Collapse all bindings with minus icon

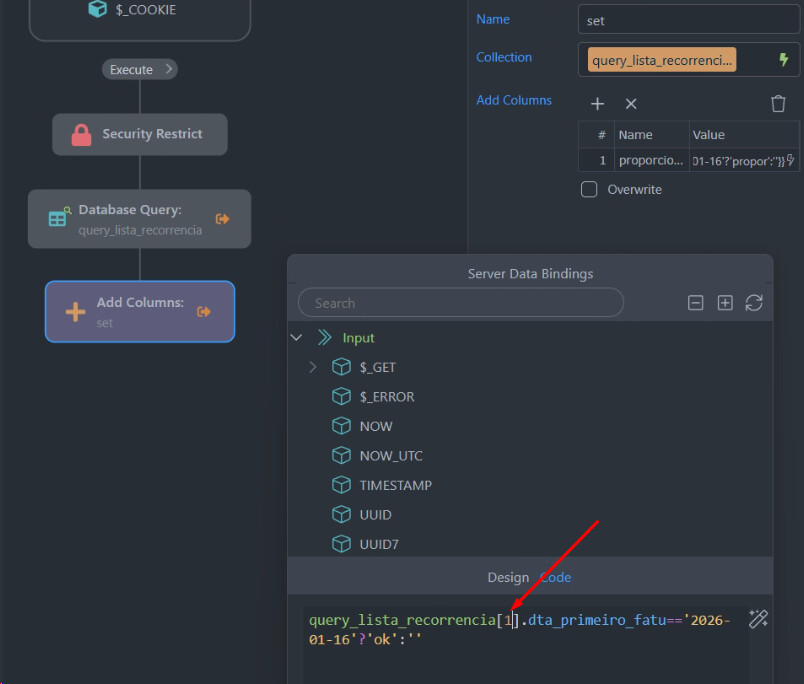tap(696, 303)
